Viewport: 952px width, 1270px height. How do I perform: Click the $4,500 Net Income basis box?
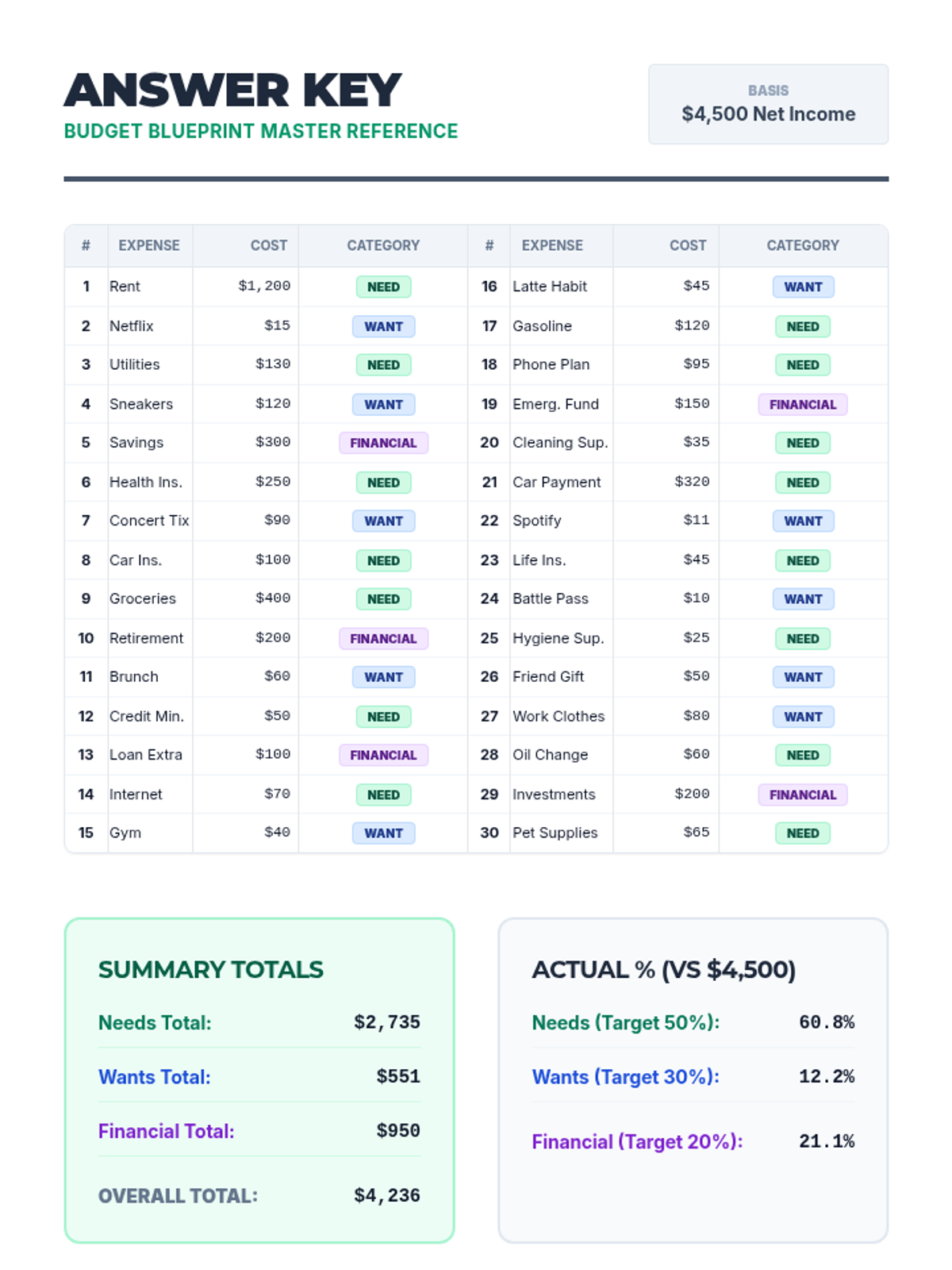768,104
